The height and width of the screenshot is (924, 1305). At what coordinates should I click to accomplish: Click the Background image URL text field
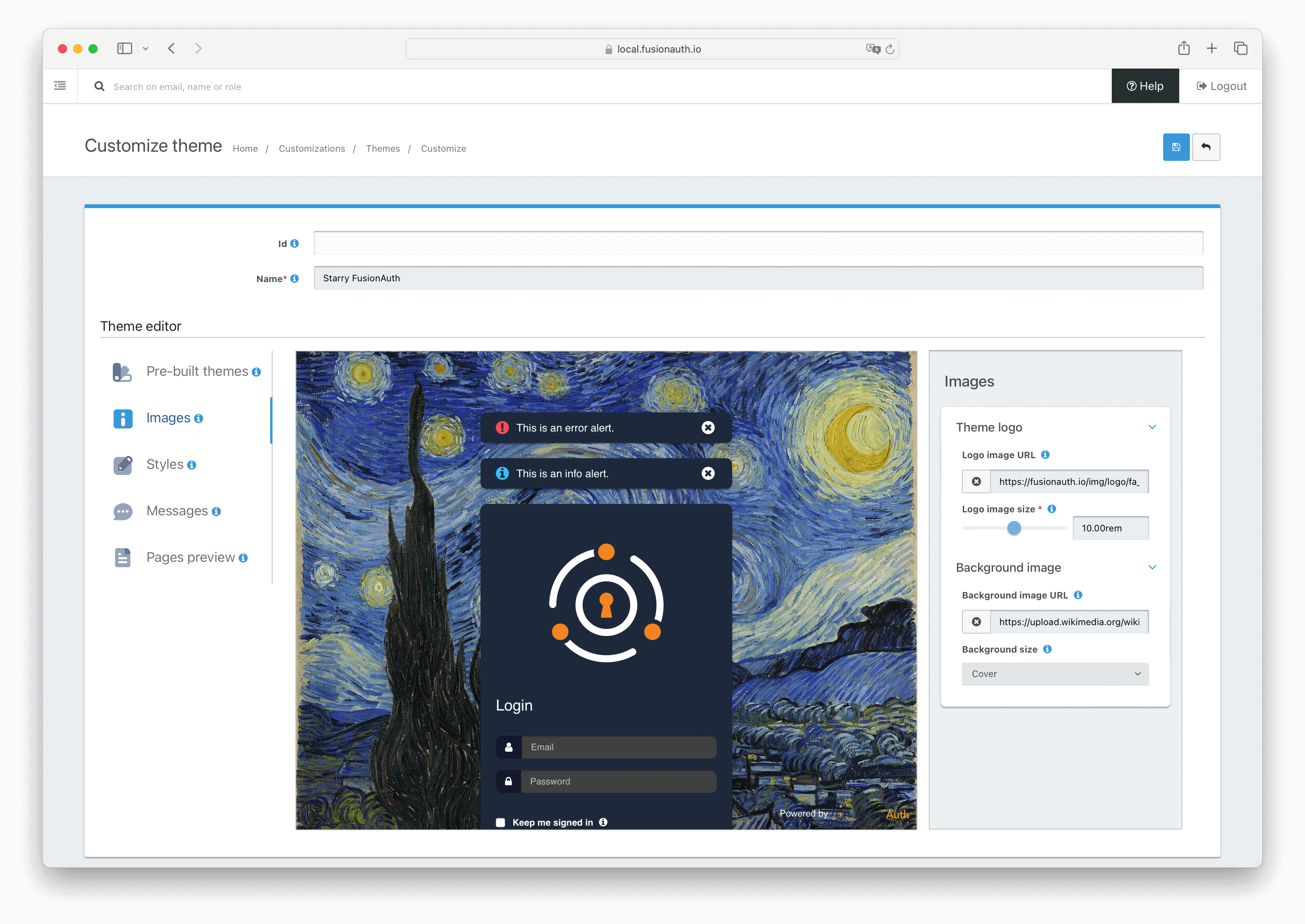(x=1069, y=622)
